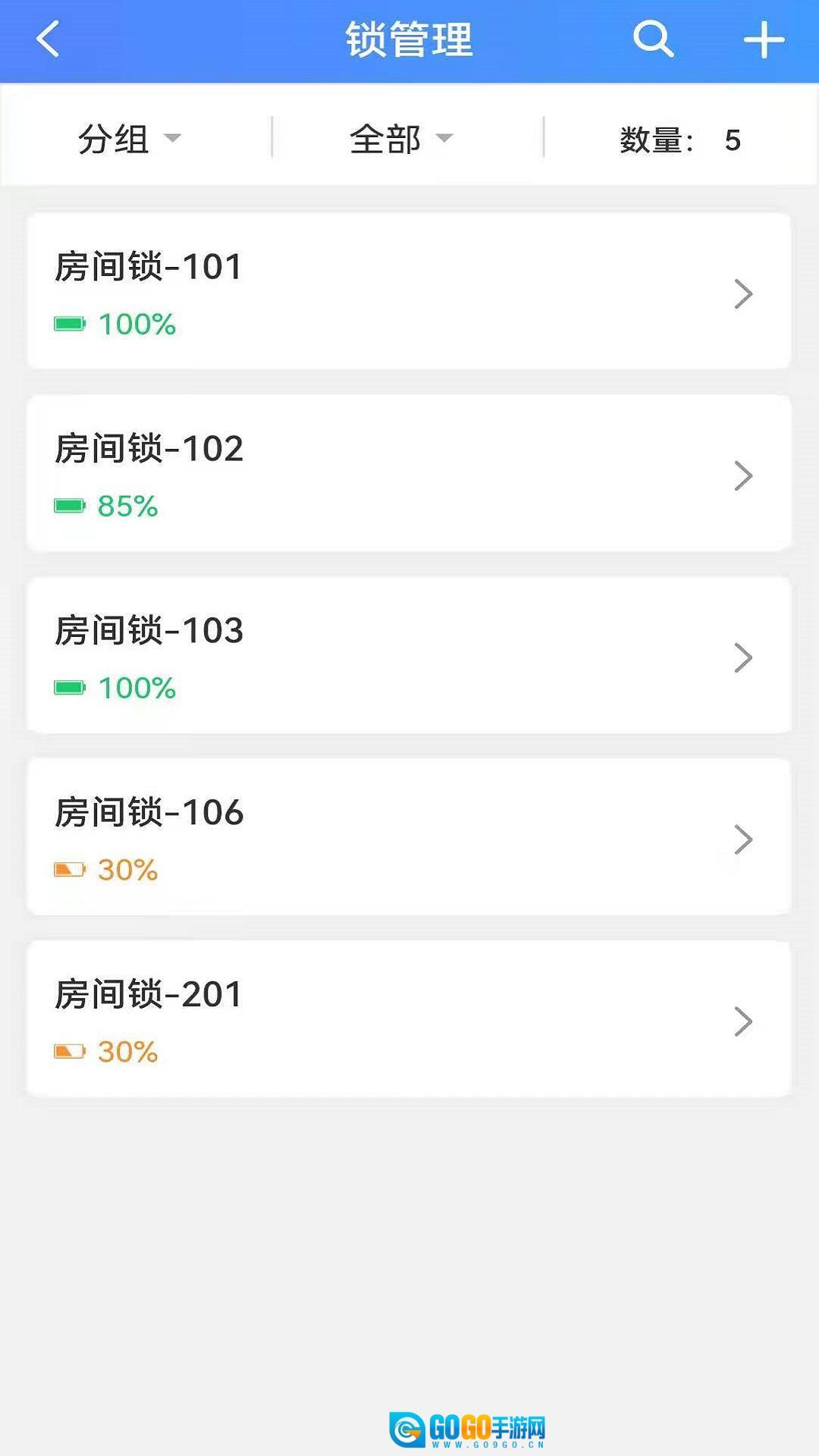
Task: Tap battery icon for 房间锁-102
Action: tap(70, 506)
